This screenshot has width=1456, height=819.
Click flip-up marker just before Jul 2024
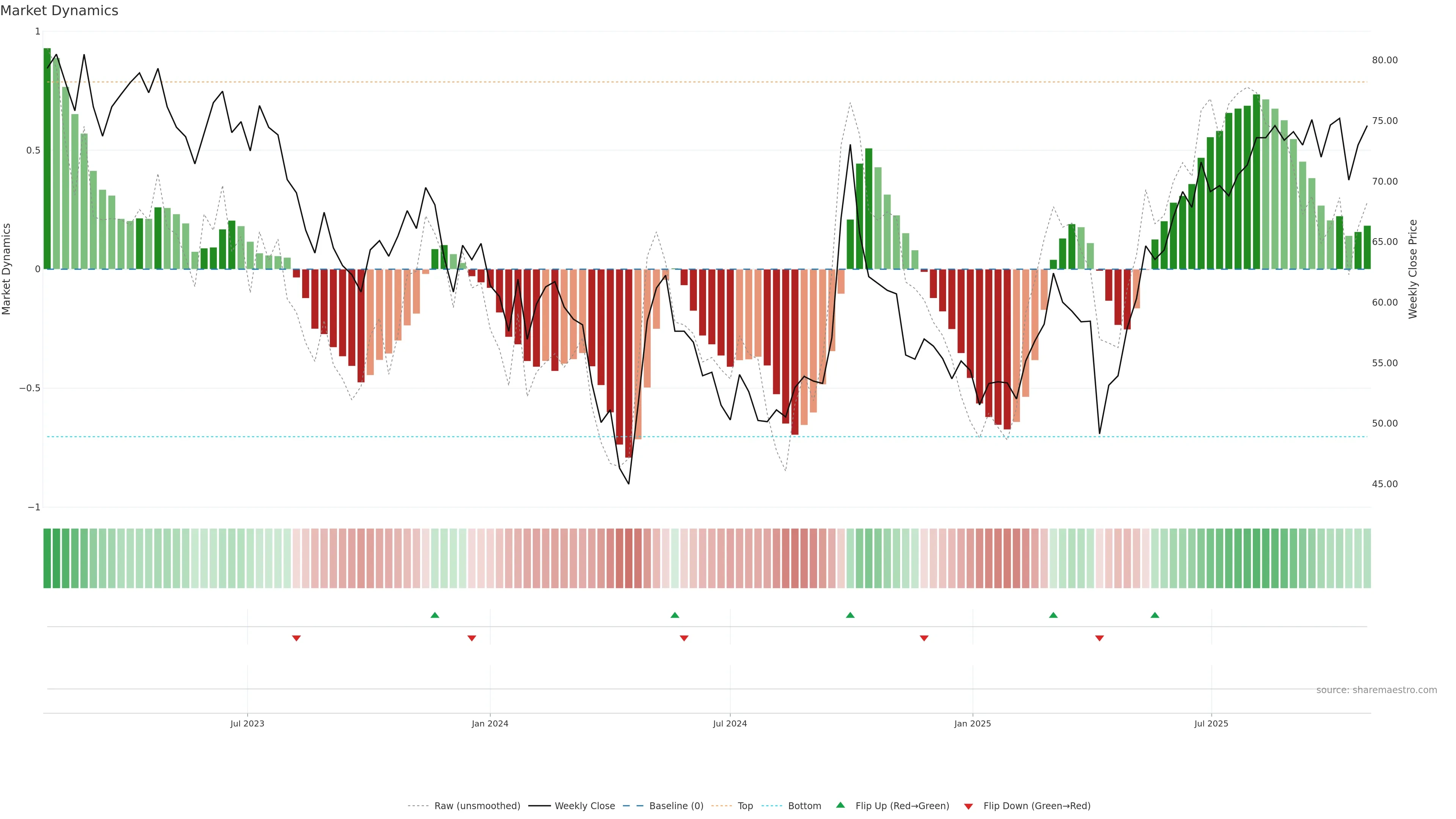pos(675,615)
